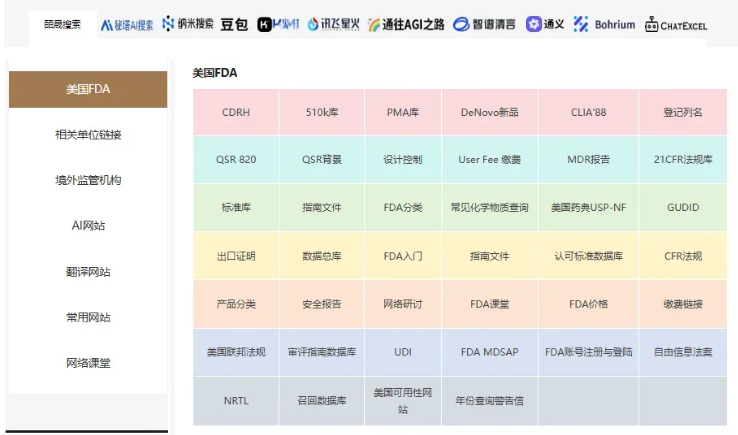Open the 设计控制 cell
The image size is (738, 435).
pyautogui.click(x=403, y=160)
